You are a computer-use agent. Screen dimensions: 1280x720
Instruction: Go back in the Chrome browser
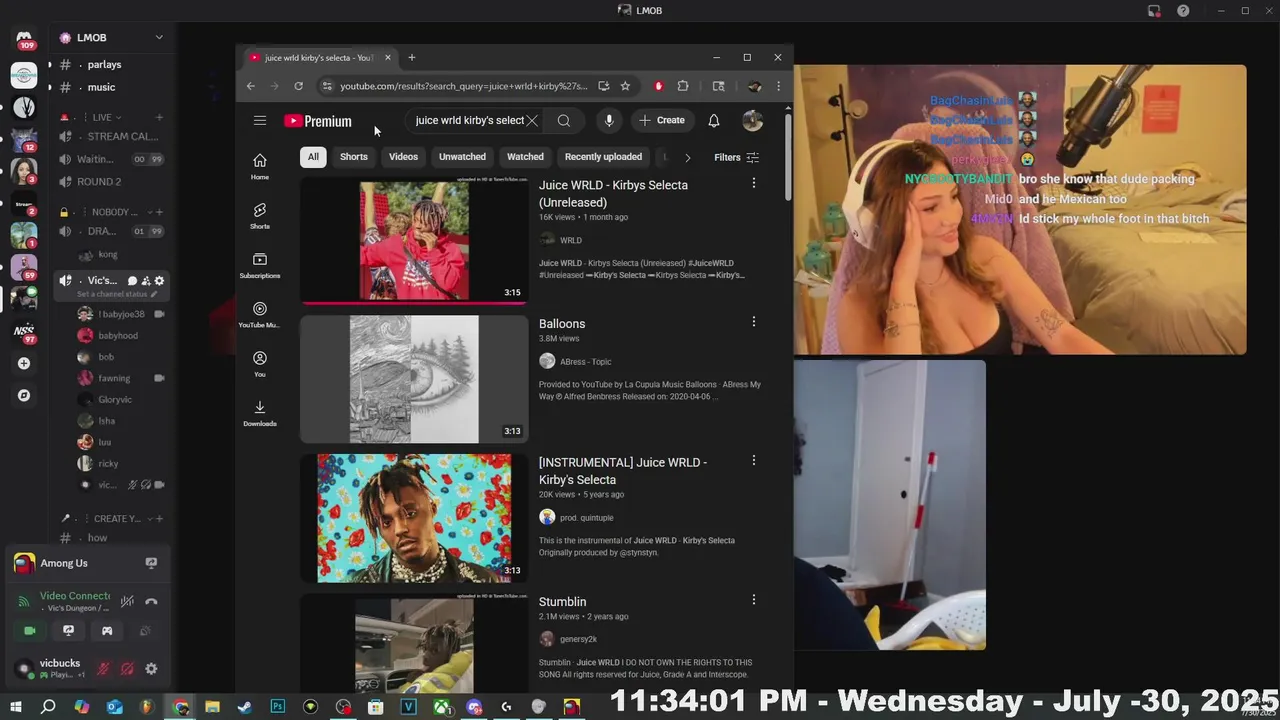click(251, 86)
